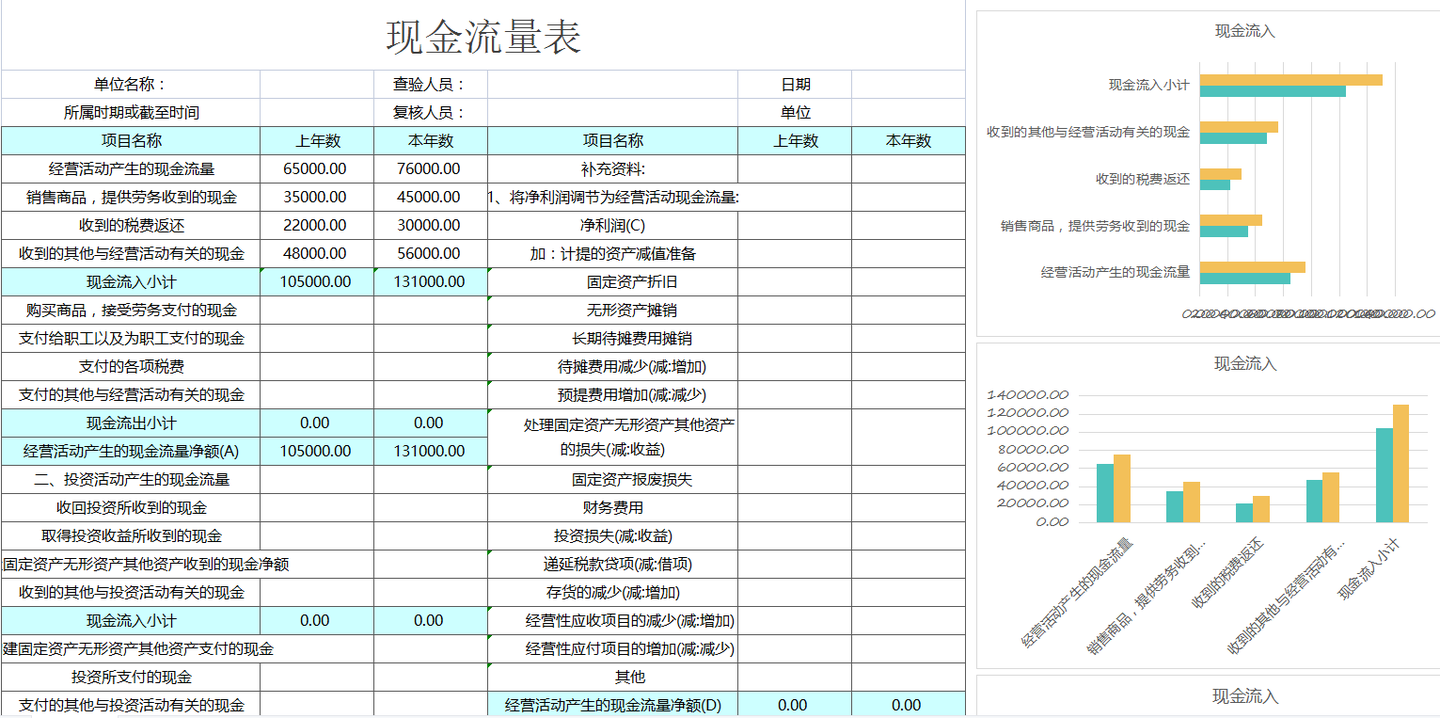1440x718 pixels.
Task: Click the 105000.00 subtotal cell
Action: coord(316,281)
